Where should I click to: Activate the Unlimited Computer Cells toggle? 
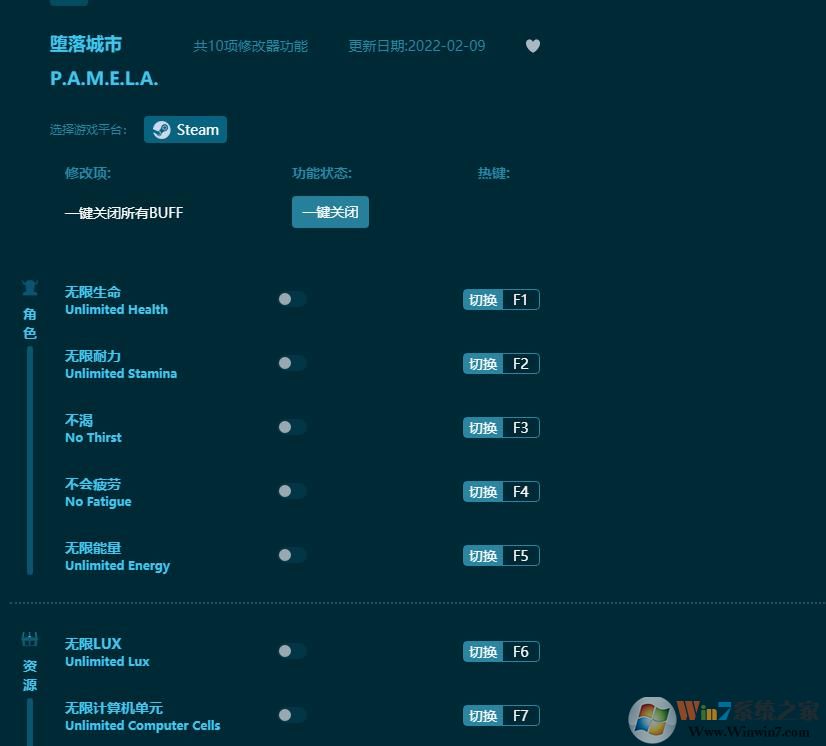pos(291,715)
